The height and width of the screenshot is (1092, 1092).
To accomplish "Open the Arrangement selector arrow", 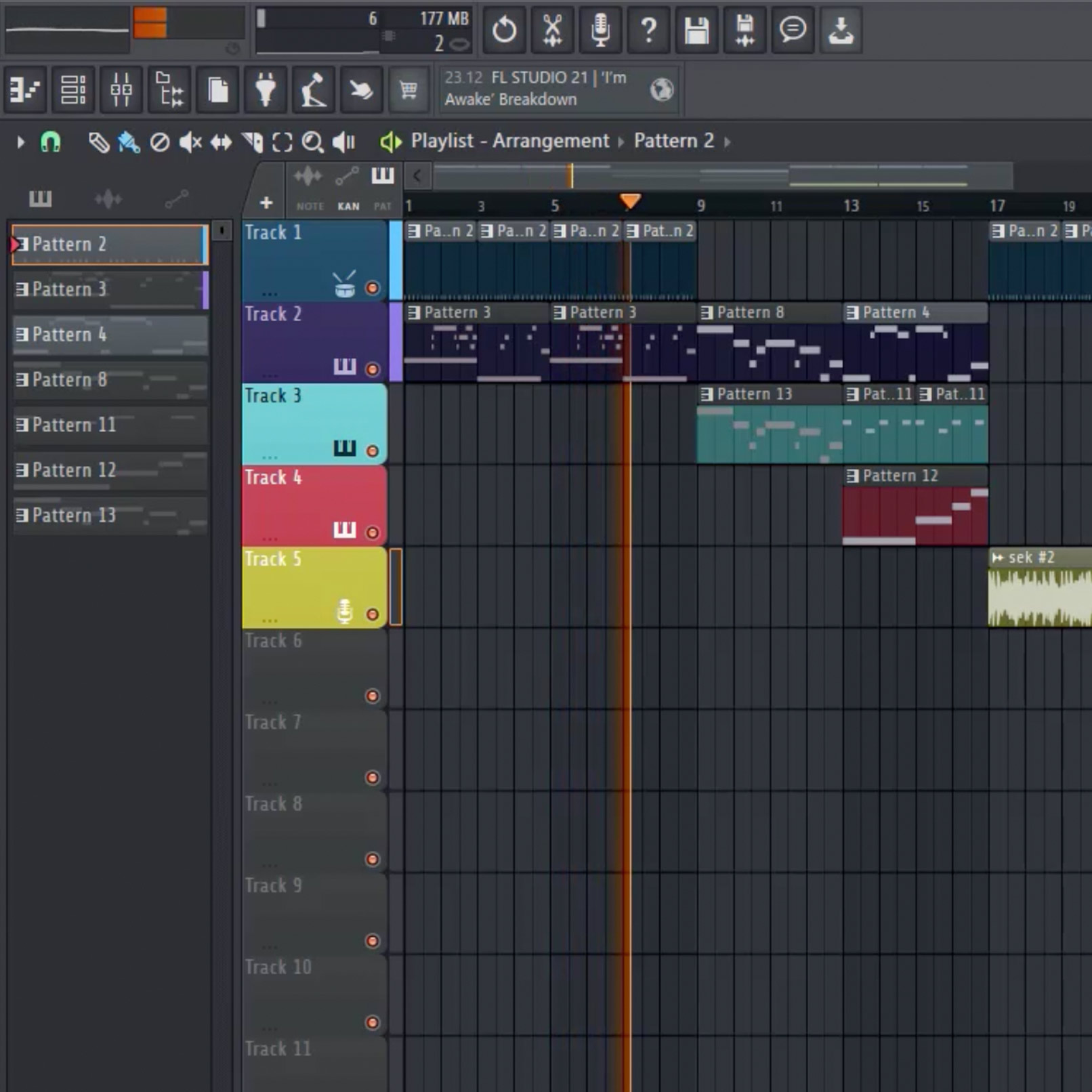I will coord(621,142).
